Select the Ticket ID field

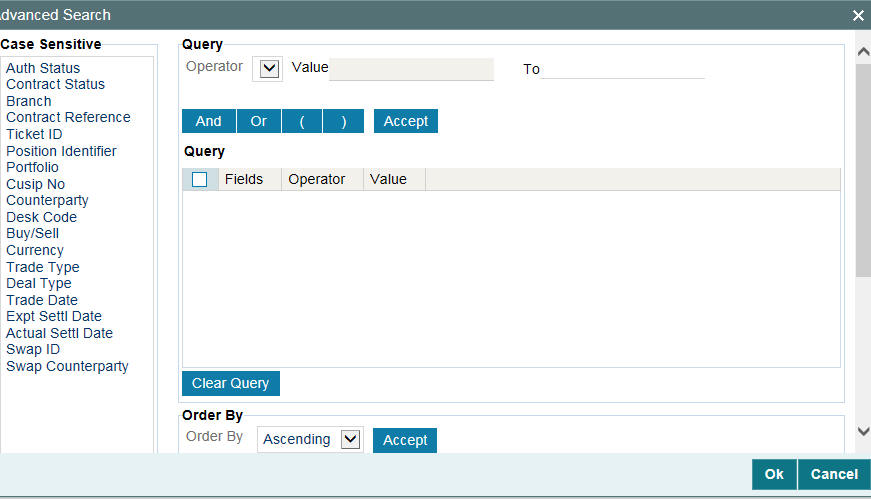(x=34, y=134)
